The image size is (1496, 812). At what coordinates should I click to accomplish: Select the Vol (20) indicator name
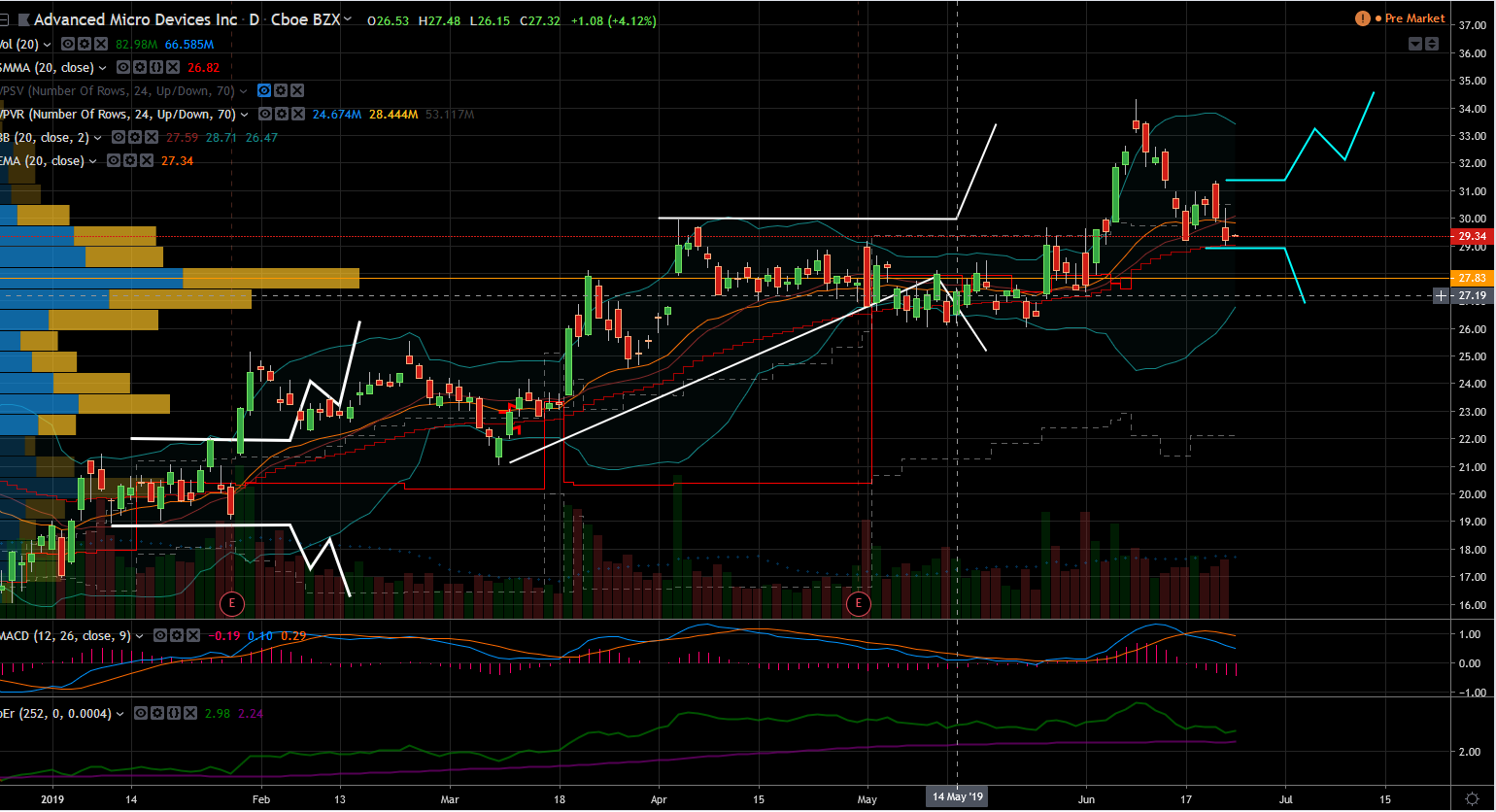coord(19,44)
